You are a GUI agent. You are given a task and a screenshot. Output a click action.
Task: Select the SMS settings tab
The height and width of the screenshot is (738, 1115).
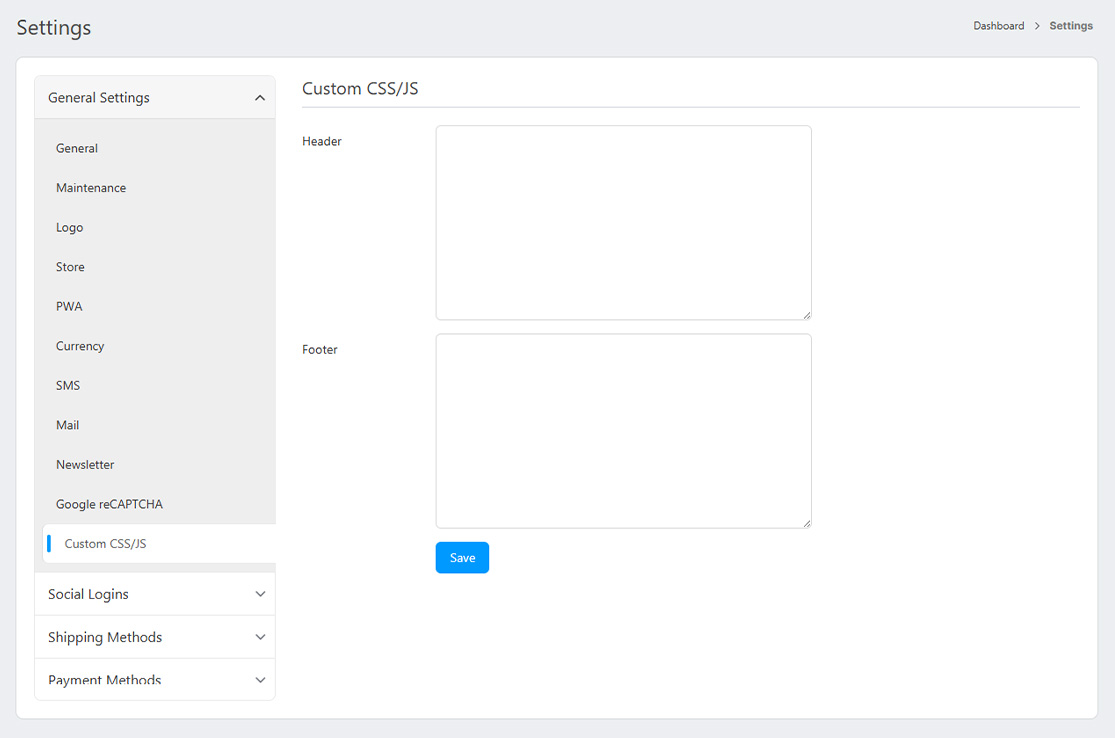[68, 385]
